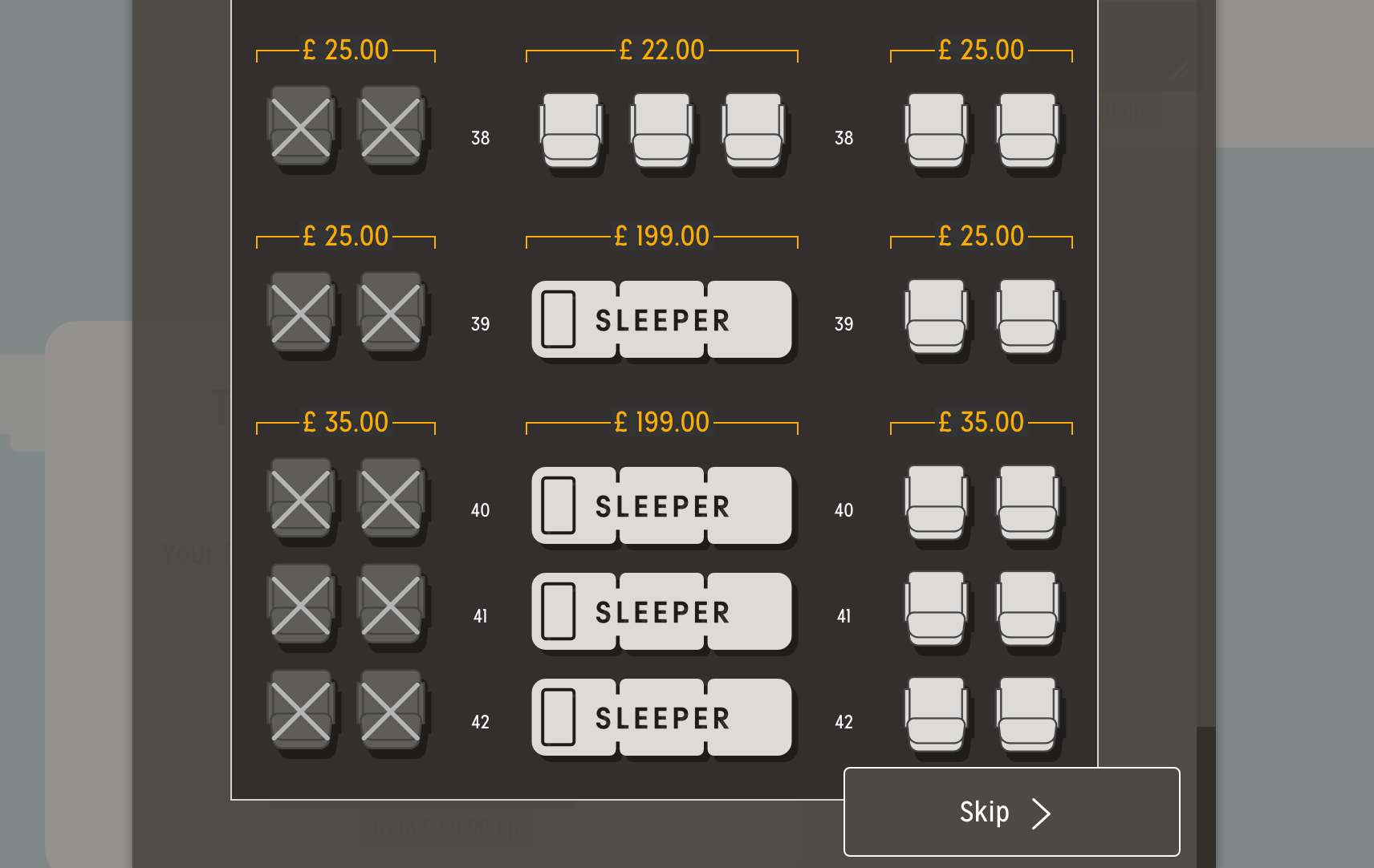Select the center middle seat in row 38

click(661, 131)
